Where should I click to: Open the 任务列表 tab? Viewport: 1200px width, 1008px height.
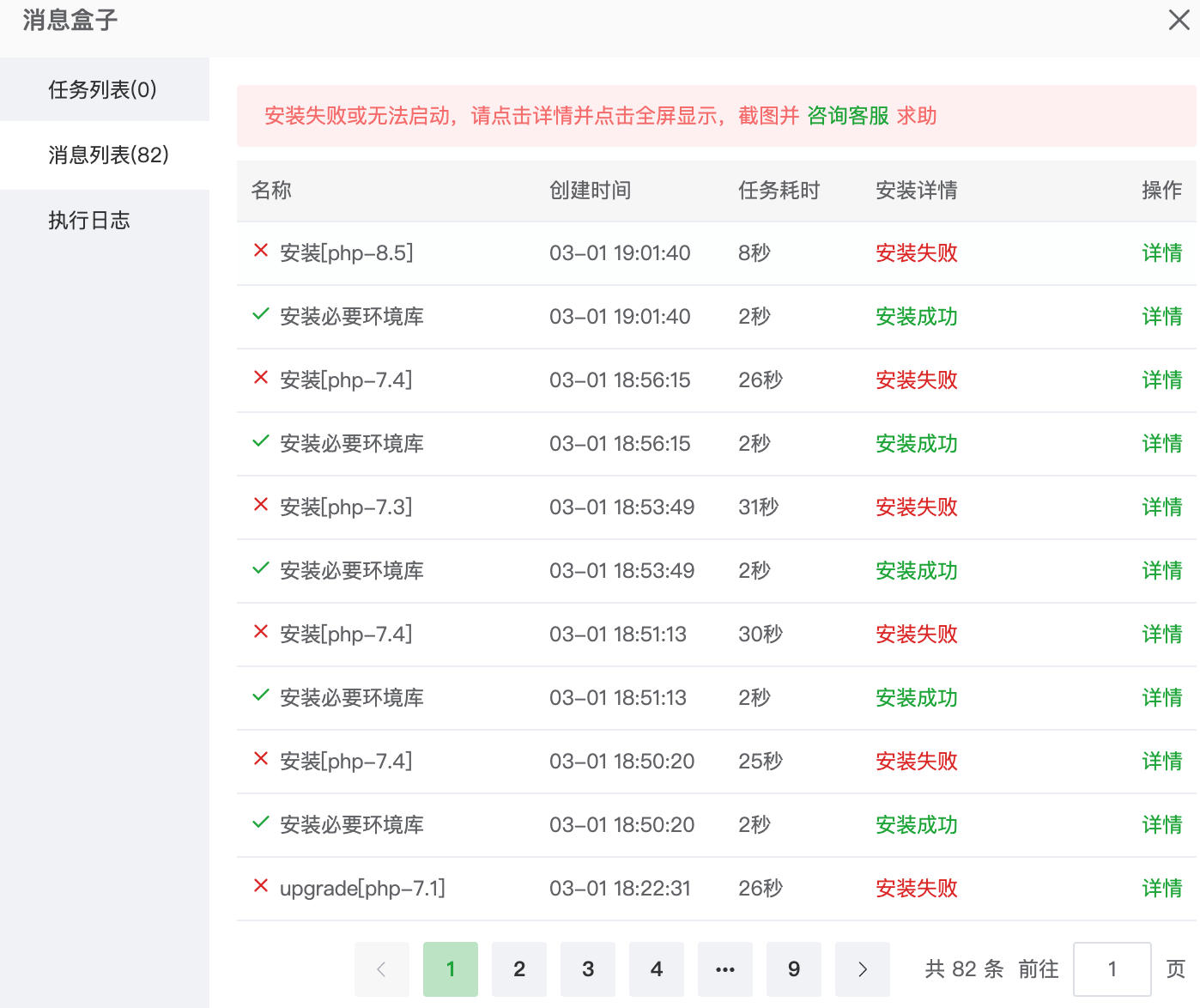coord(101,89)
